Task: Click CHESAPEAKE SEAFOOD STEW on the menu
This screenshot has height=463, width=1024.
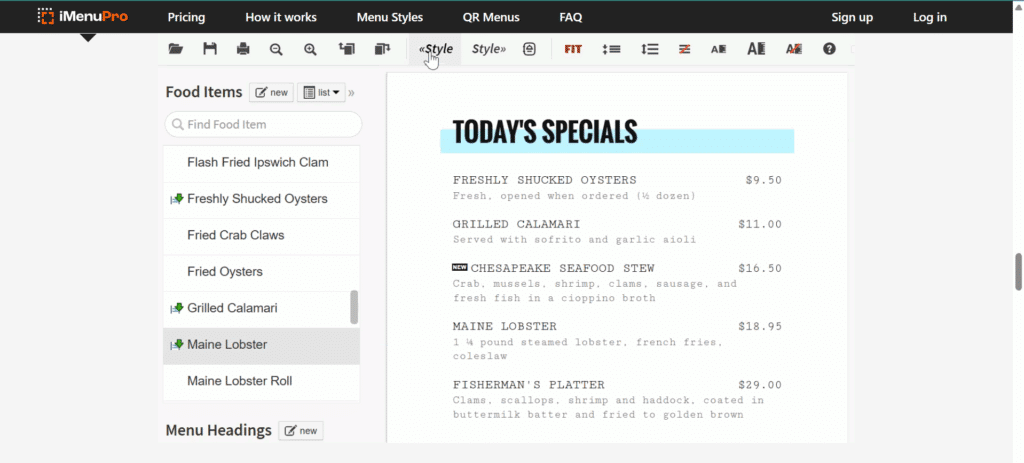Action: [562, 268]
